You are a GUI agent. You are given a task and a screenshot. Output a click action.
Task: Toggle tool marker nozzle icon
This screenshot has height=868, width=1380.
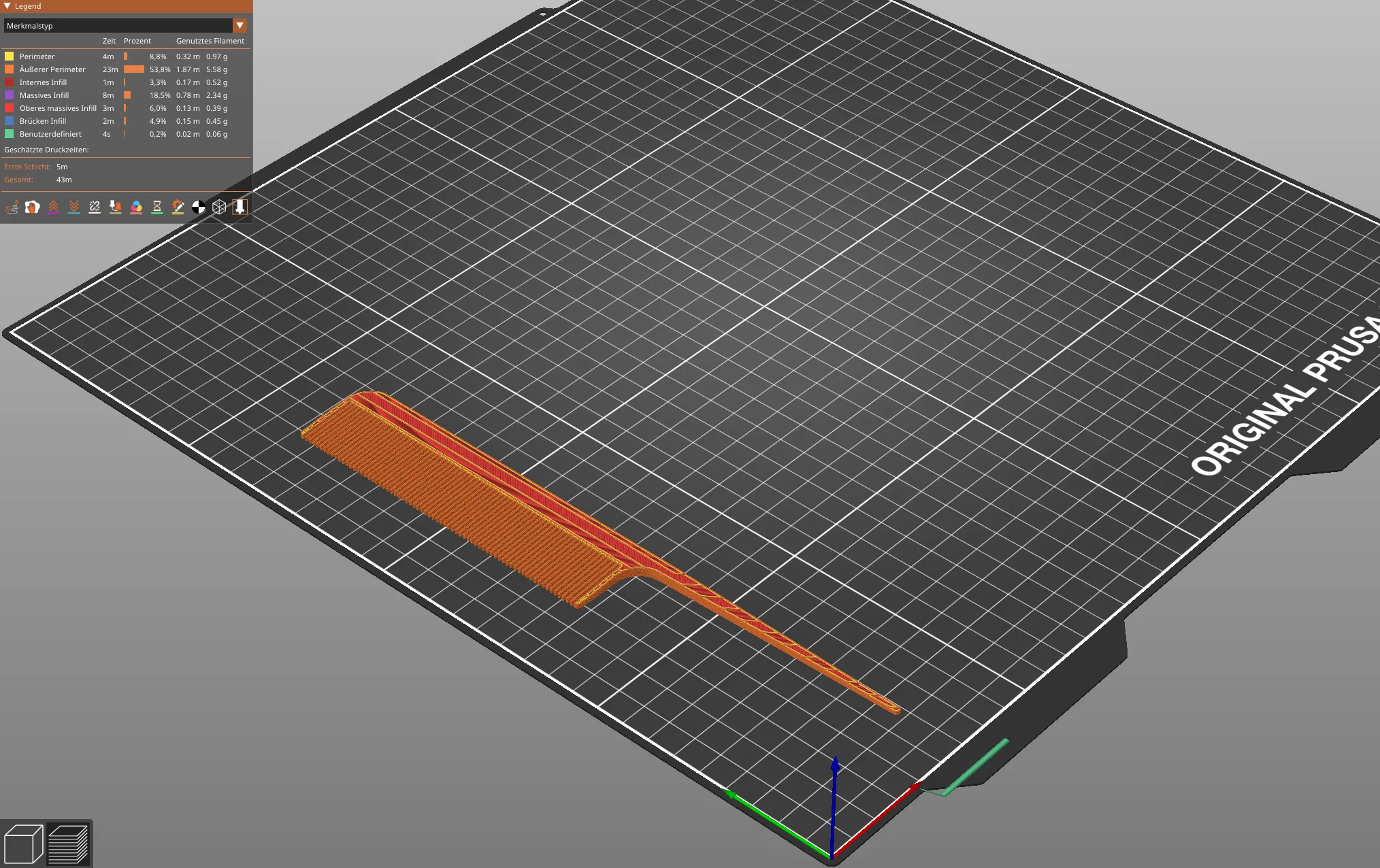(x=240, y=207)
